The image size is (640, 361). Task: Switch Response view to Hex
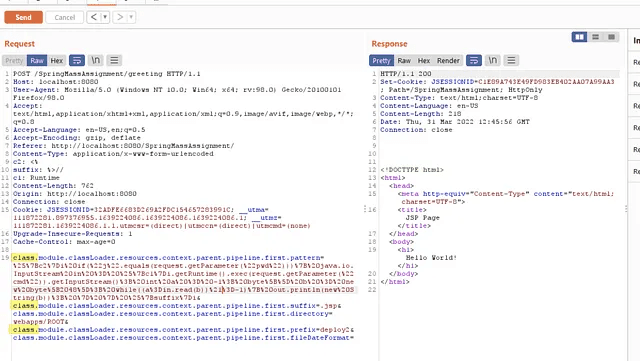[x=424, y=60]
